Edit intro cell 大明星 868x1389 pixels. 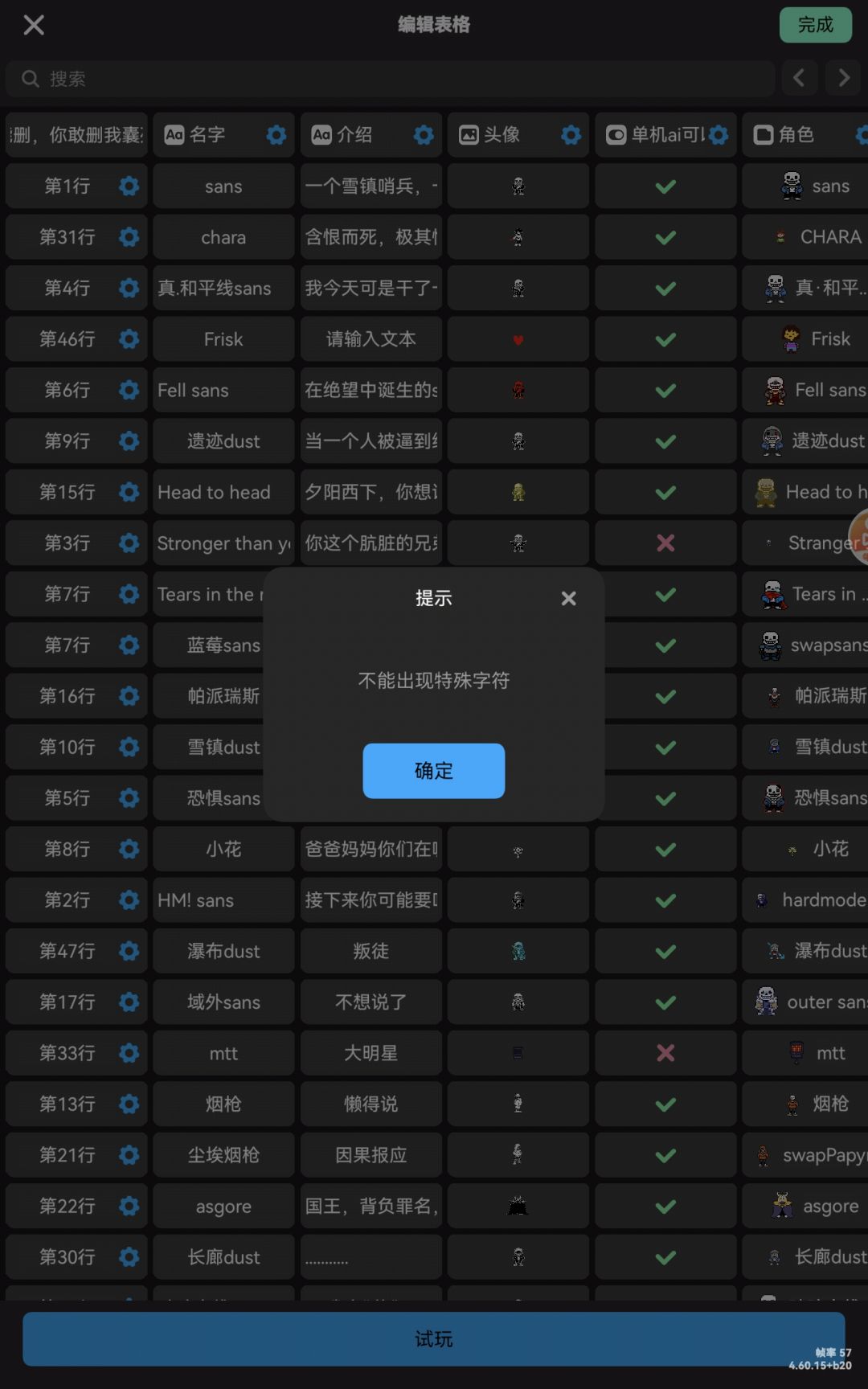coord(371,1053)
